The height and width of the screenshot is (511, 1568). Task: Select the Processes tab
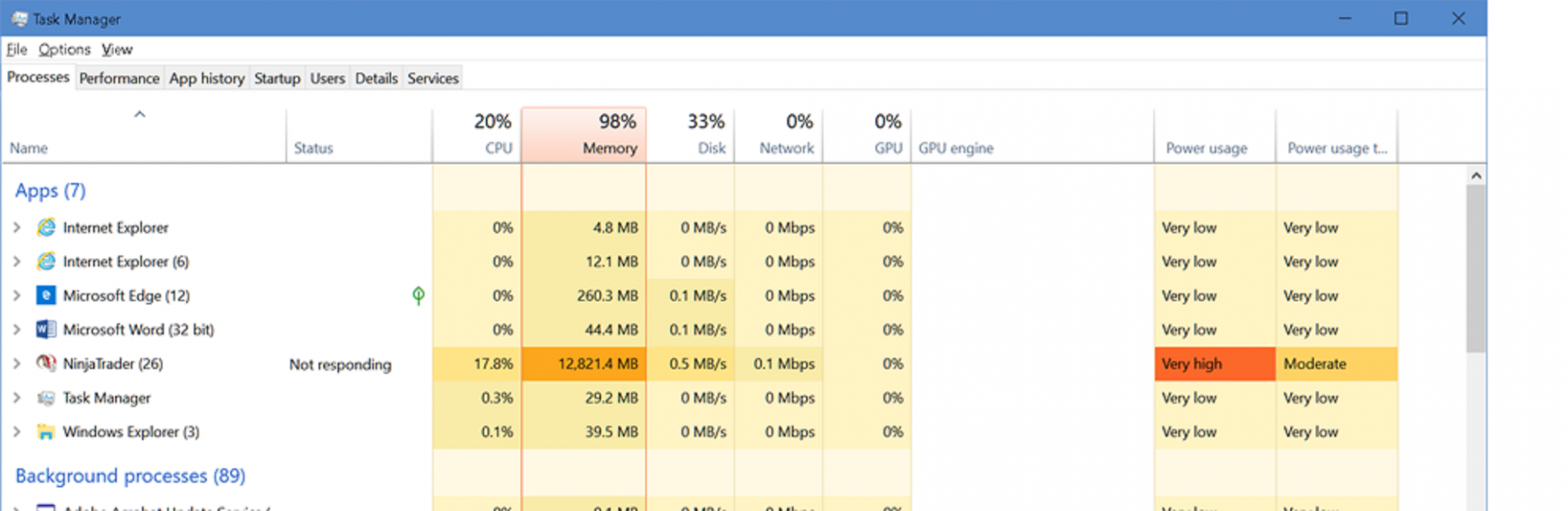click(38, 78)
